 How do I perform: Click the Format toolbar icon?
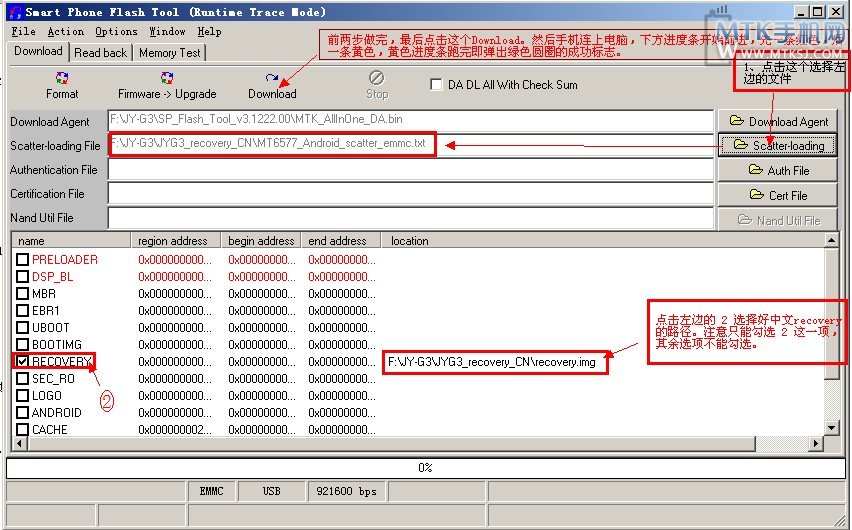click(x=62, y=78)
